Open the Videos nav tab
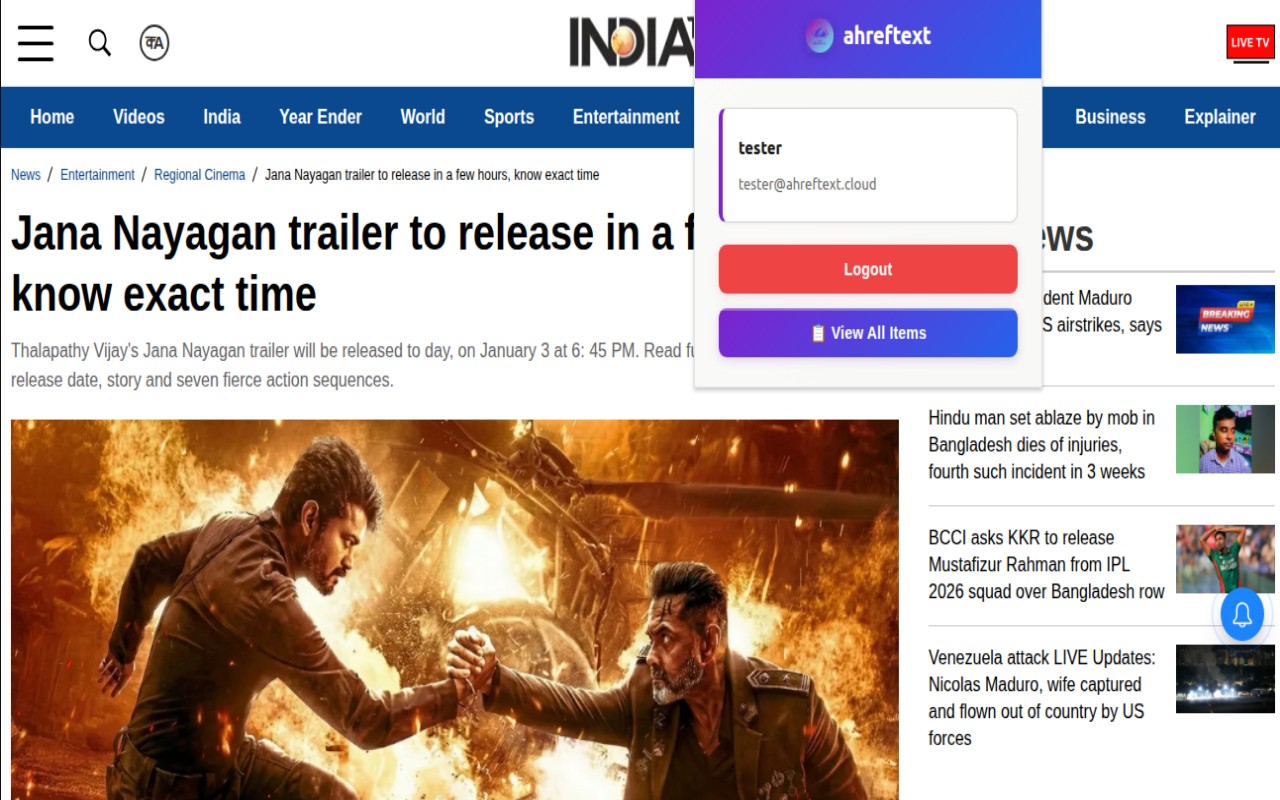This screenshot has height=800, width=1280. tap(139, 117)
